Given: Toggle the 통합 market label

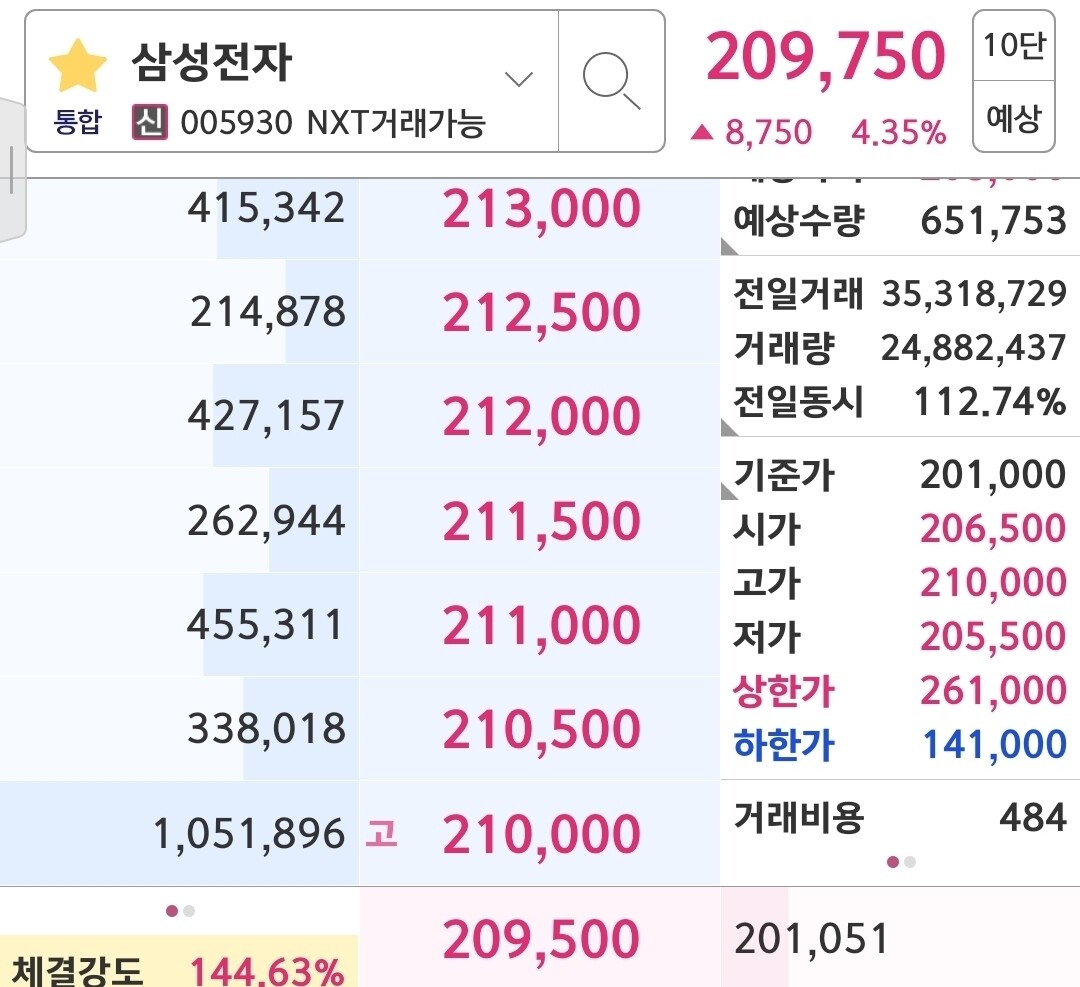Looking at the screenshot, I should click(77, 124).
